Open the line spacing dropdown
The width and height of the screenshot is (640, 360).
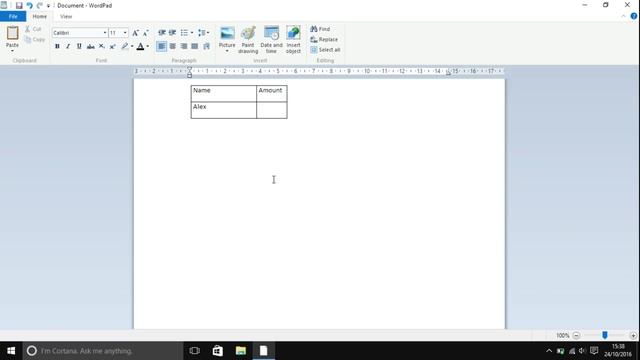203,33
